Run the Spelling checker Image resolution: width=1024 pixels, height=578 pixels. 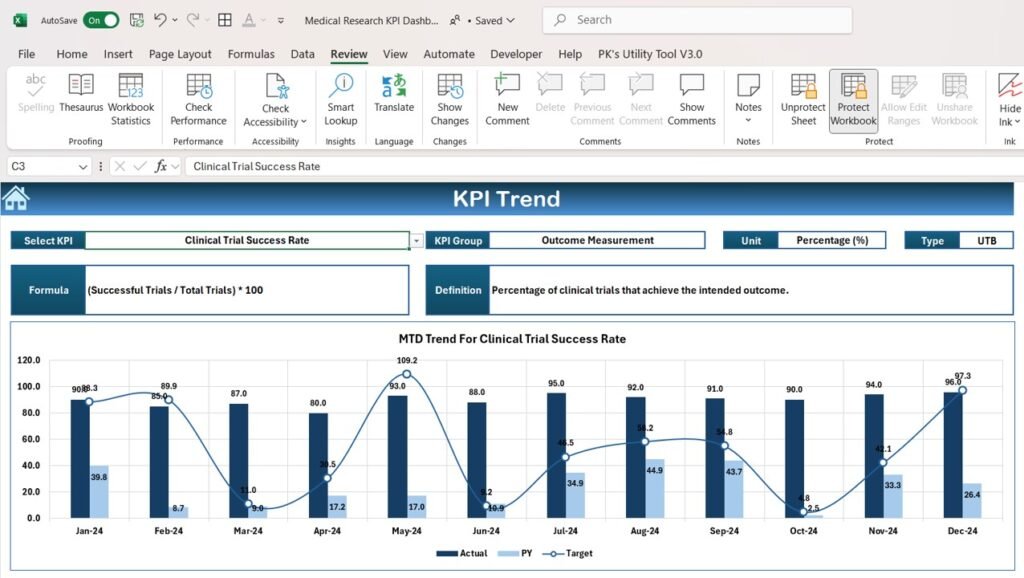35,97
